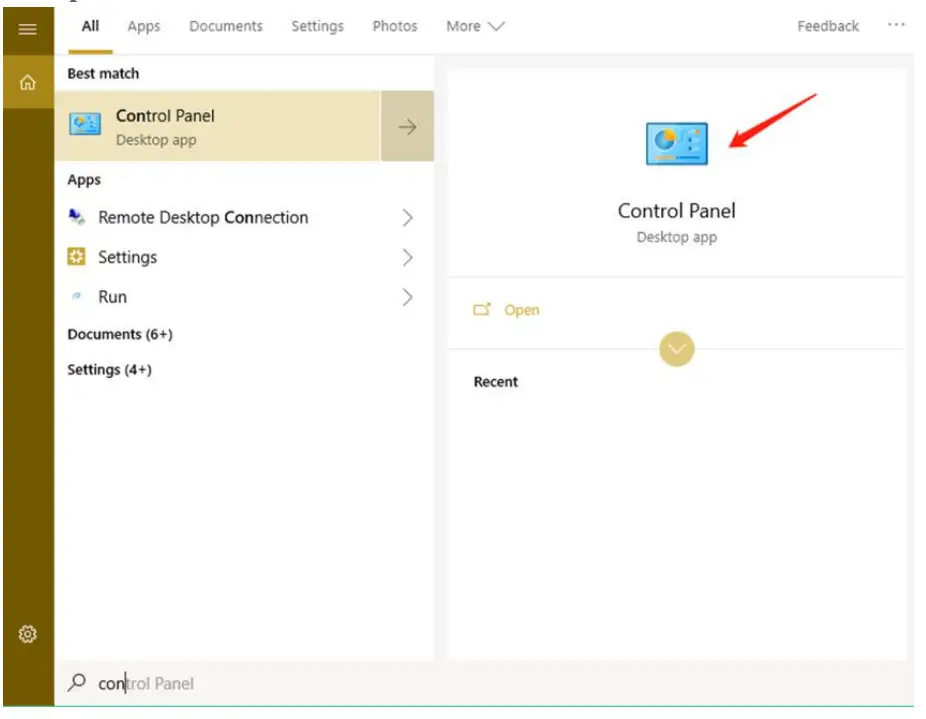The image size is (926, 719).
Task: Click Open in the preview pane
Action: [521, 310]
